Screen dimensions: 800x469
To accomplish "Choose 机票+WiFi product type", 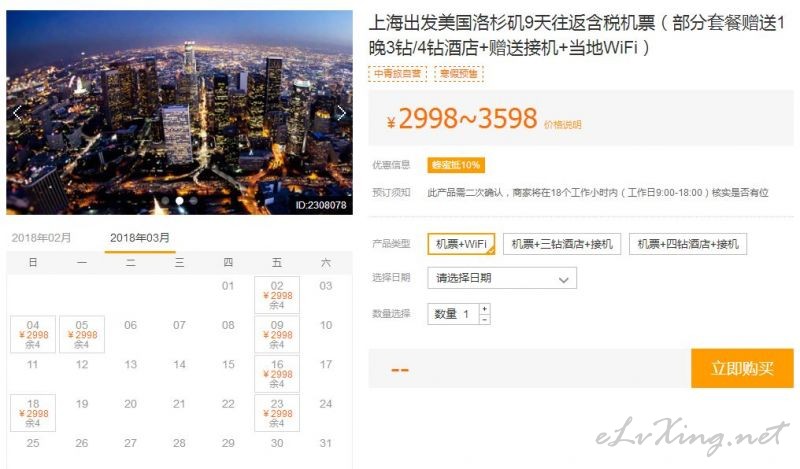I will pyautogui.click(x=462, y=244).
